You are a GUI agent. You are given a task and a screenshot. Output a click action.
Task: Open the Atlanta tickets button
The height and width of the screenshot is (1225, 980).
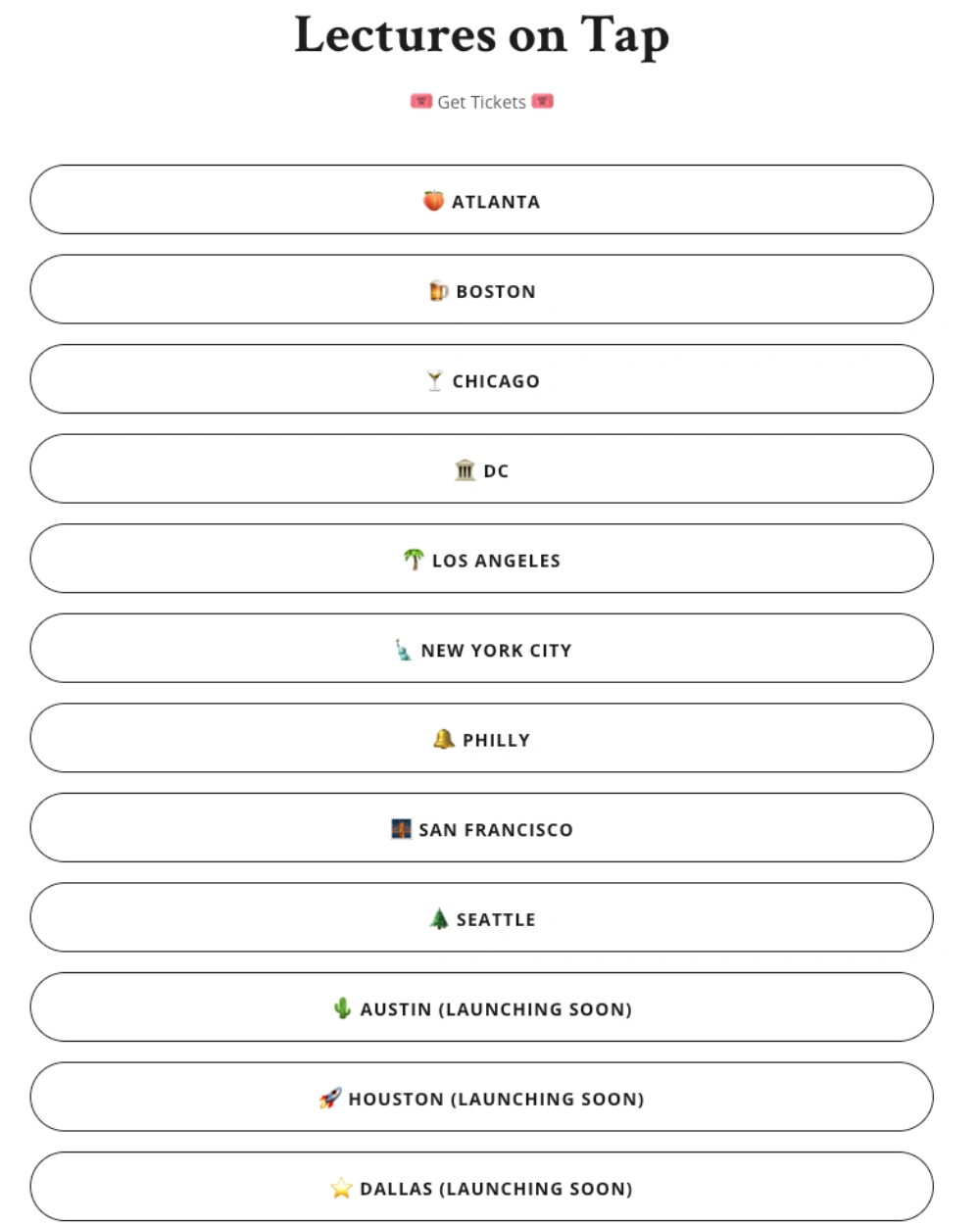(x=481, y=200)
